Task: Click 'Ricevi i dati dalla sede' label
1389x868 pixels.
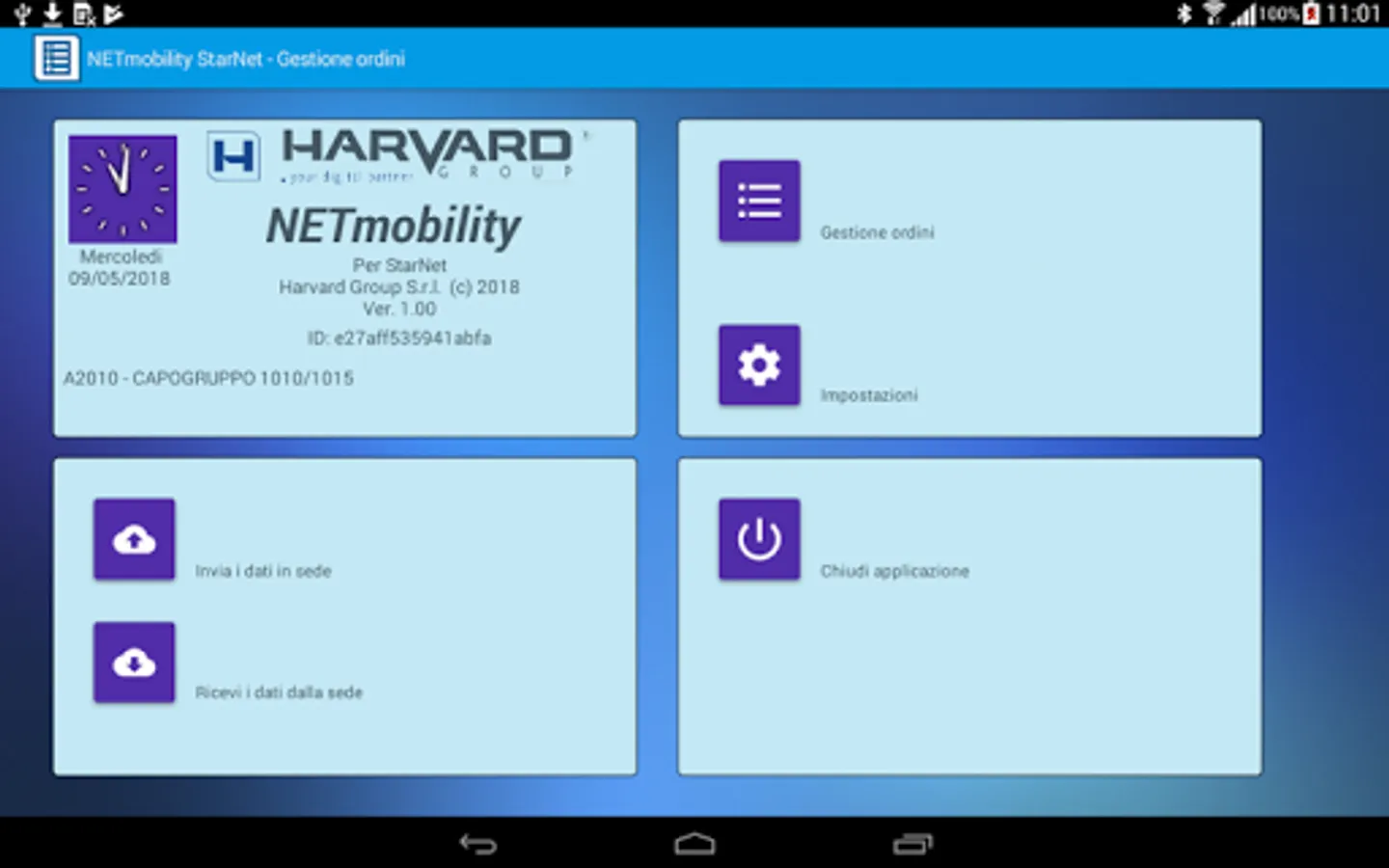Action: pyautogui.click(x=279, y=692)
